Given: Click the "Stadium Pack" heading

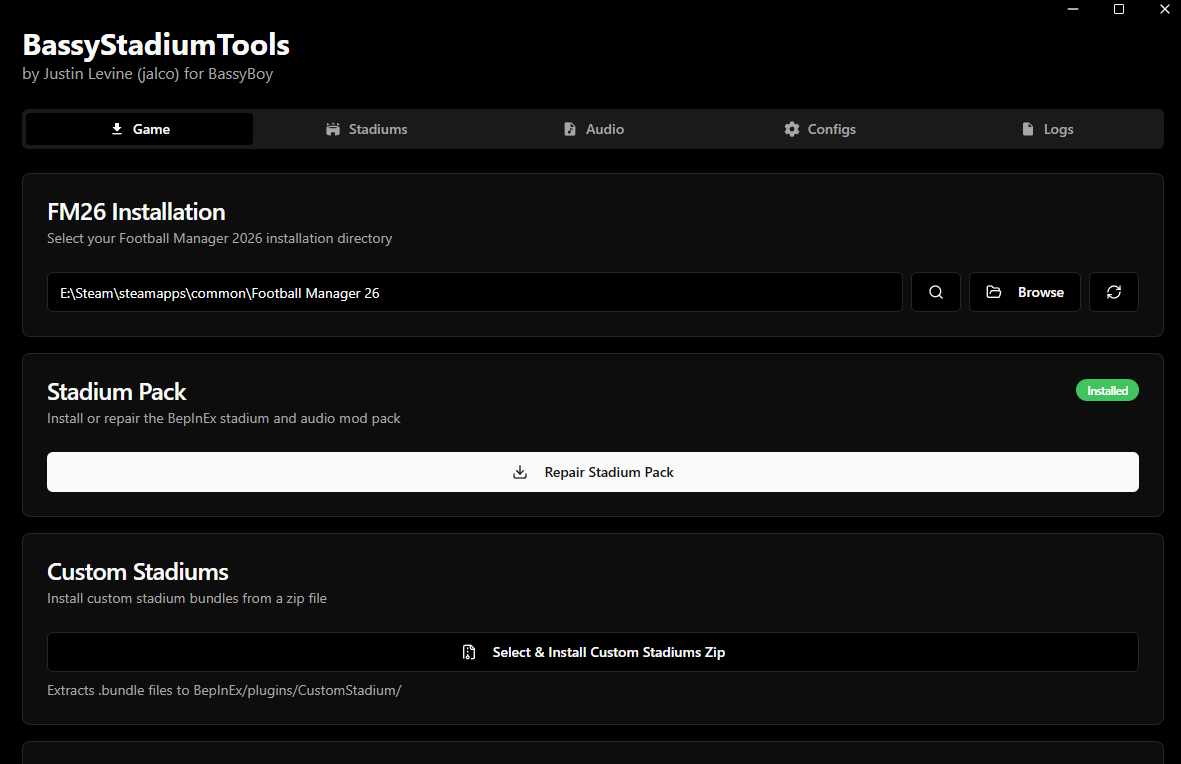Looking at the screenshot, I should [x=117, y=392].
